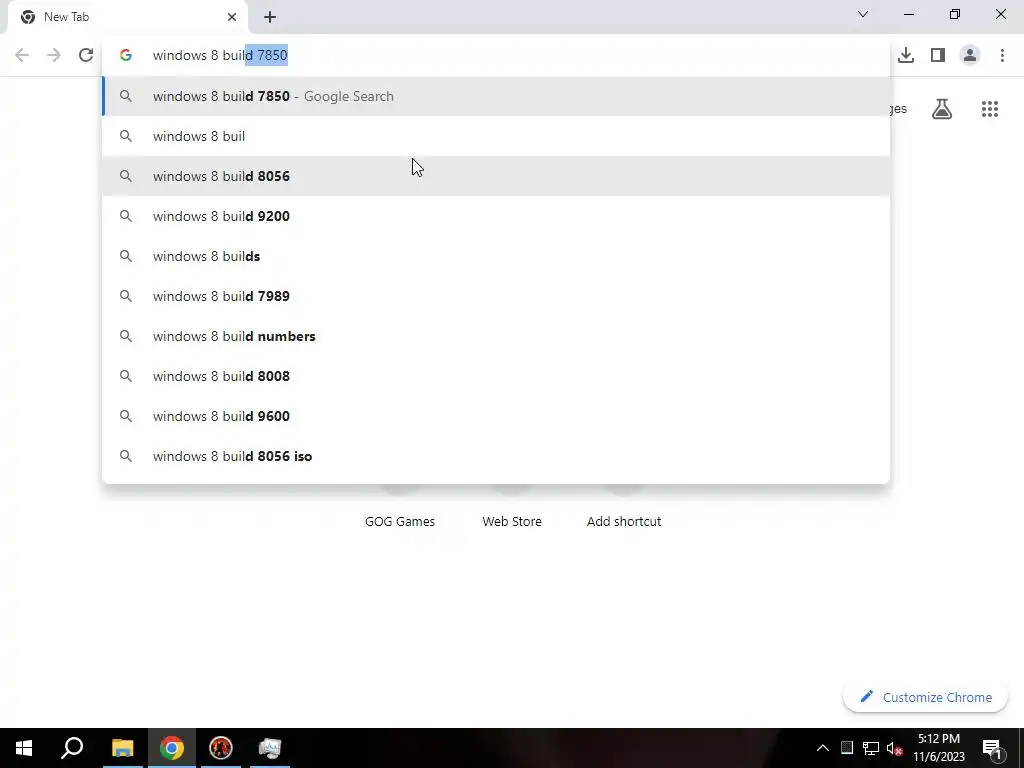The height and width of the screenshot is (768, 1024).
Task: Open the Web Store shortcut
Action: [512, 521]
